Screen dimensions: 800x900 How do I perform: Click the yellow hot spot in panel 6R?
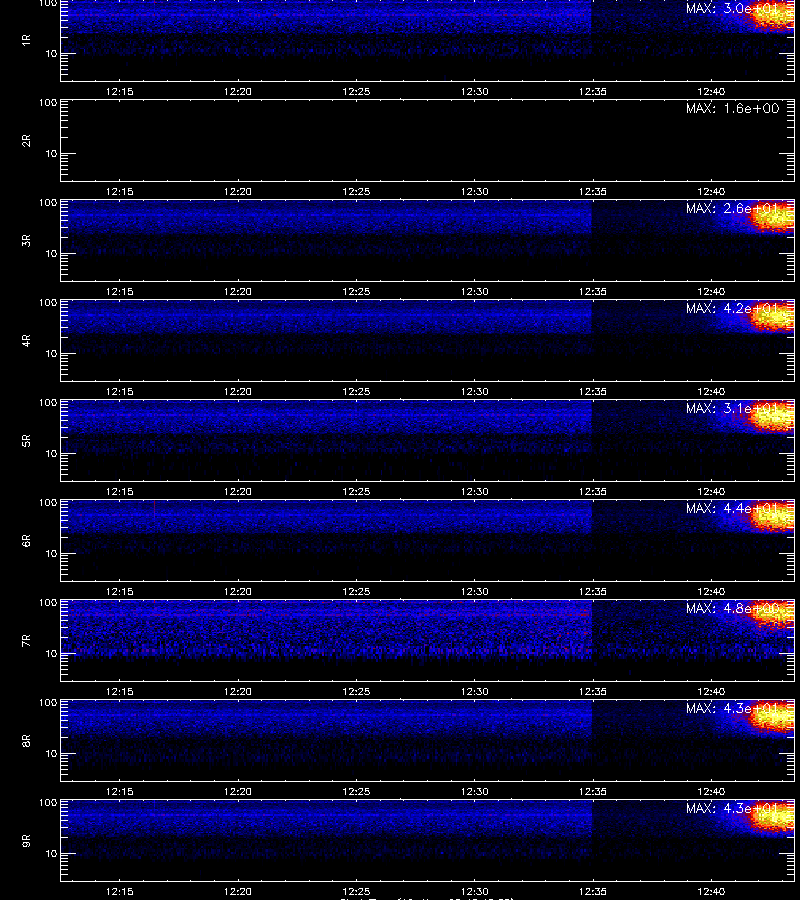pos(773,517)
